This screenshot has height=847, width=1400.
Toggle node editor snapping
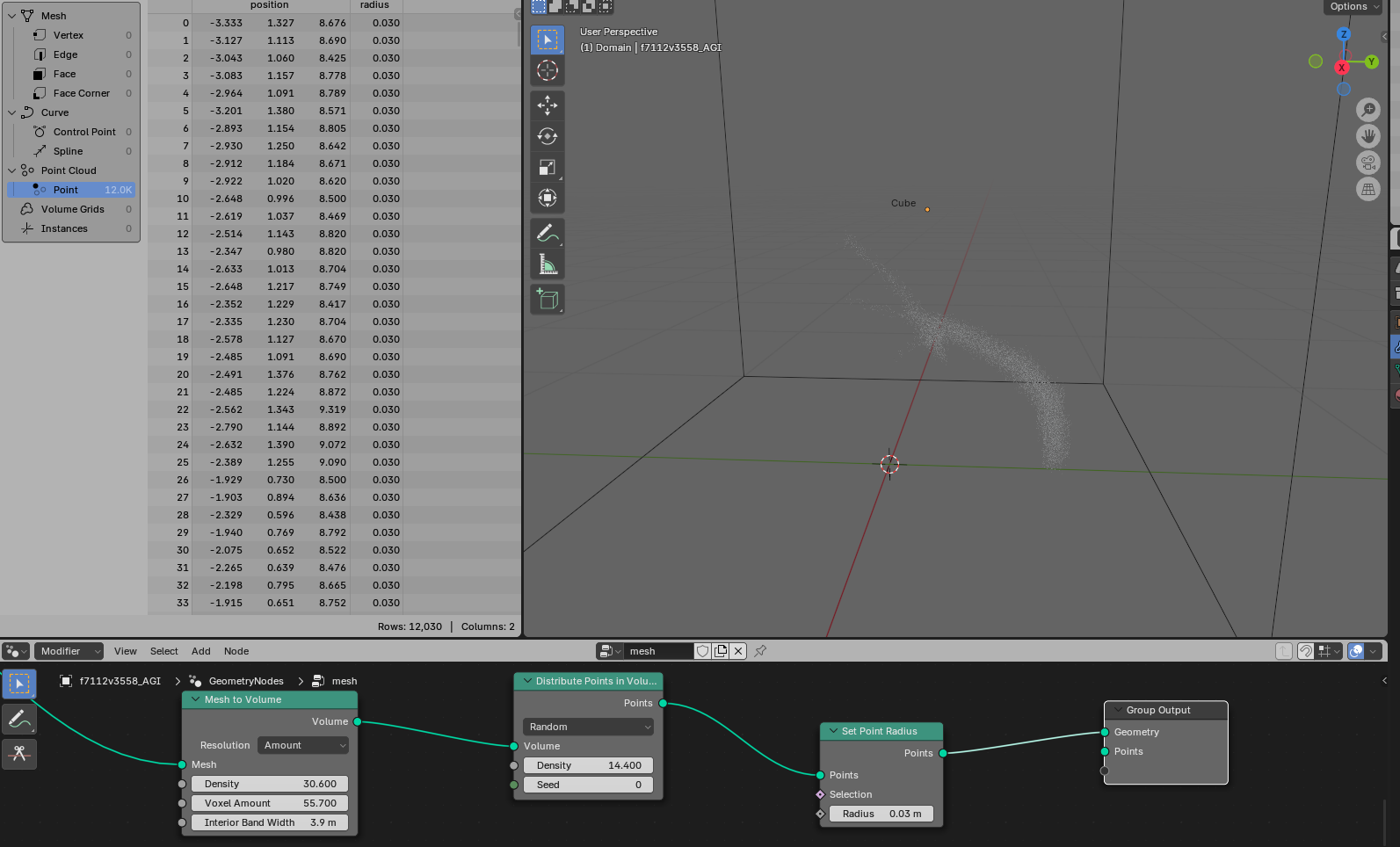pyautogui.click(x=1306, y=651)
